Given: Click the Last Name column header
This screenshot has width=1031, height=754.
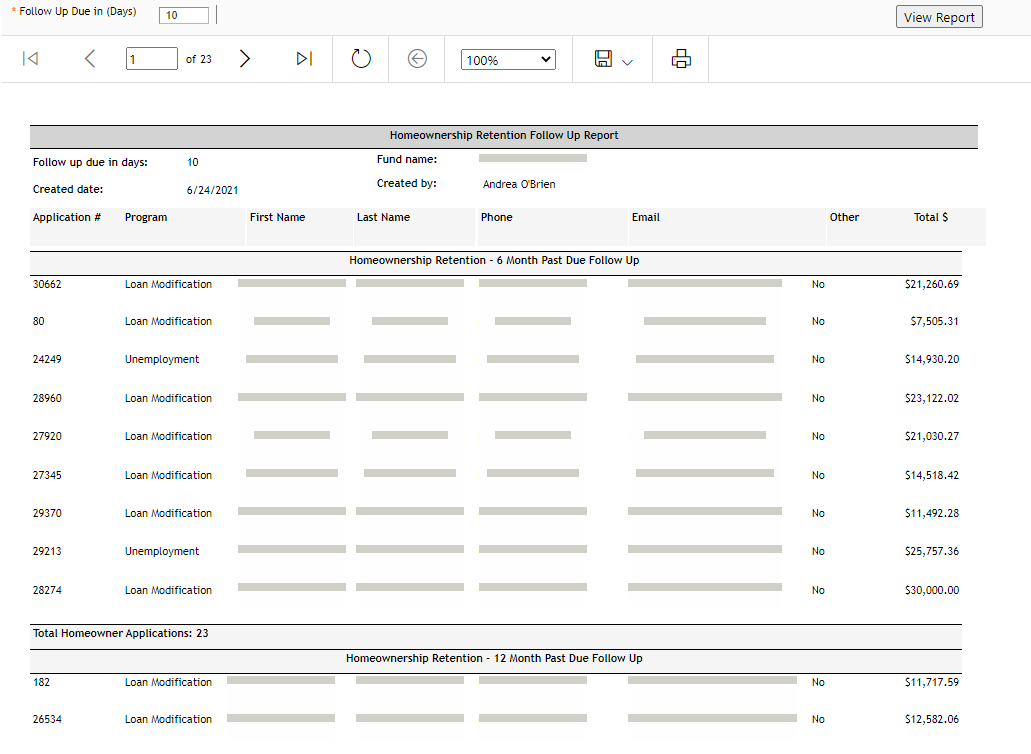Looking at the screenshot, I should coord(383,217).
